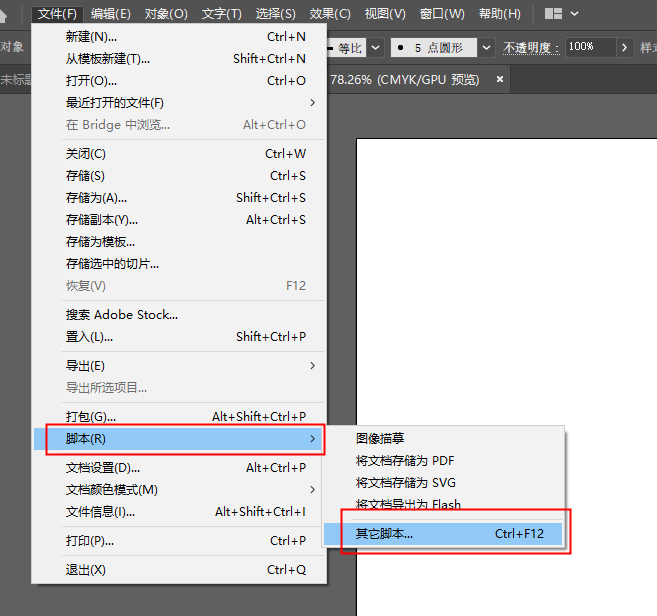Viewport: 657px width, 616px height.
Task: Open the 编辑(E) menu in menu bar
Action: click(x=110, y=14)
